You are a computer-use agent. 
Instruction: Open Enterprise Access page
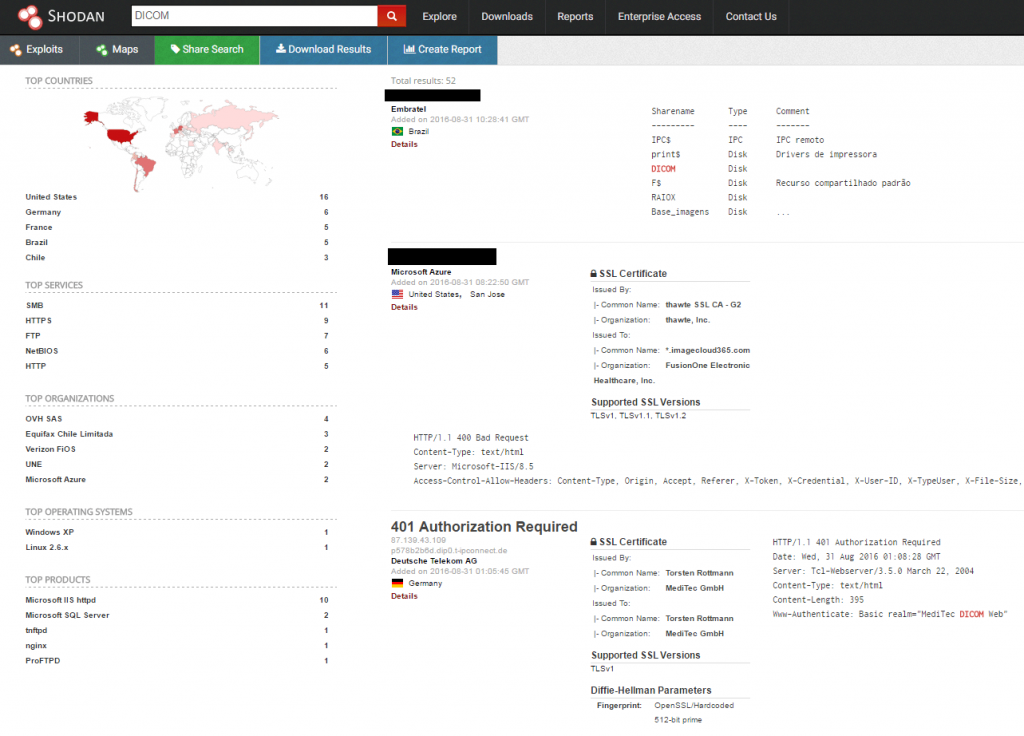pyautogui.click(x=660, y=17)
